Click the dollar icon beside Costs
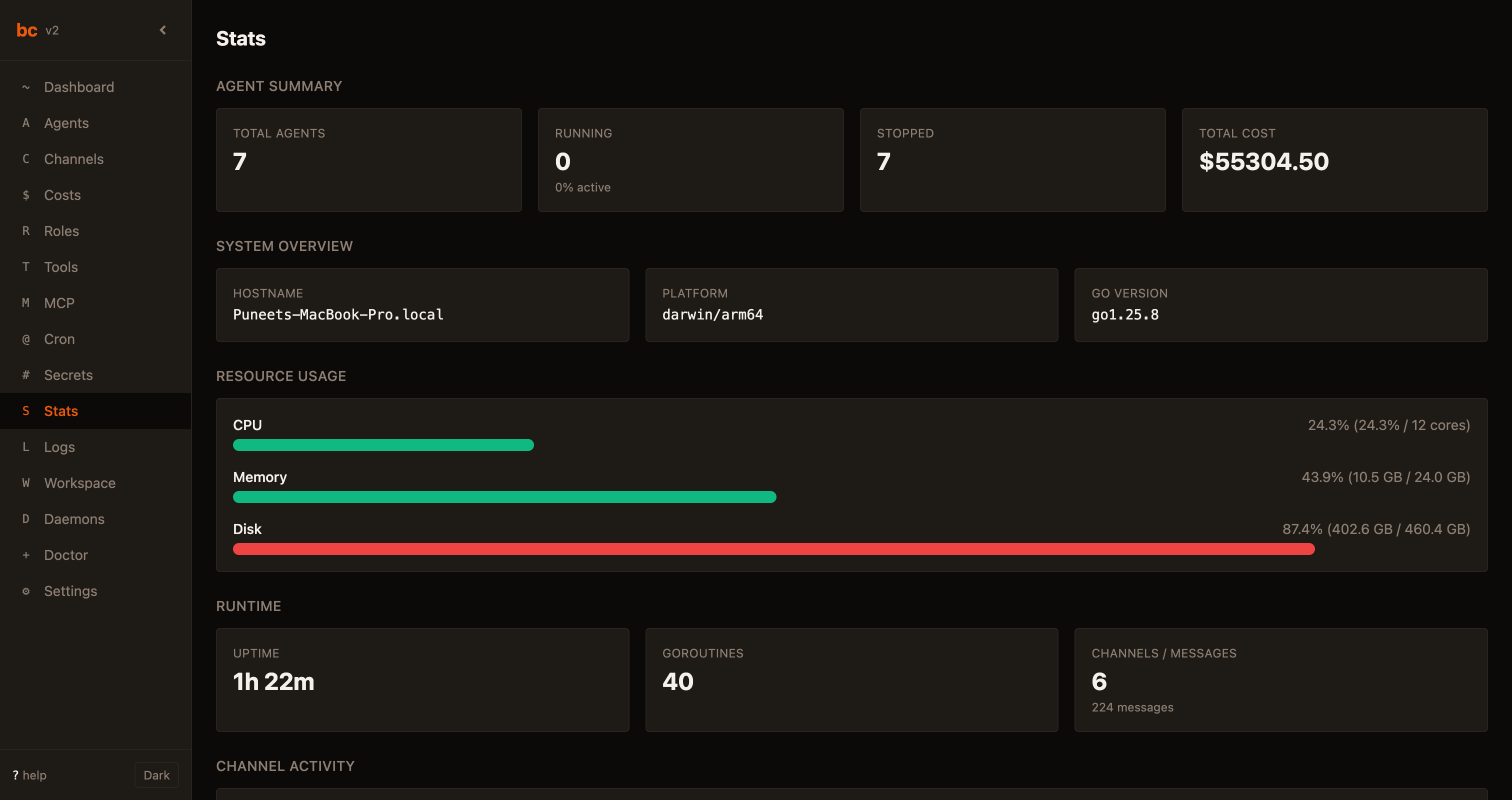 (26, 195)
